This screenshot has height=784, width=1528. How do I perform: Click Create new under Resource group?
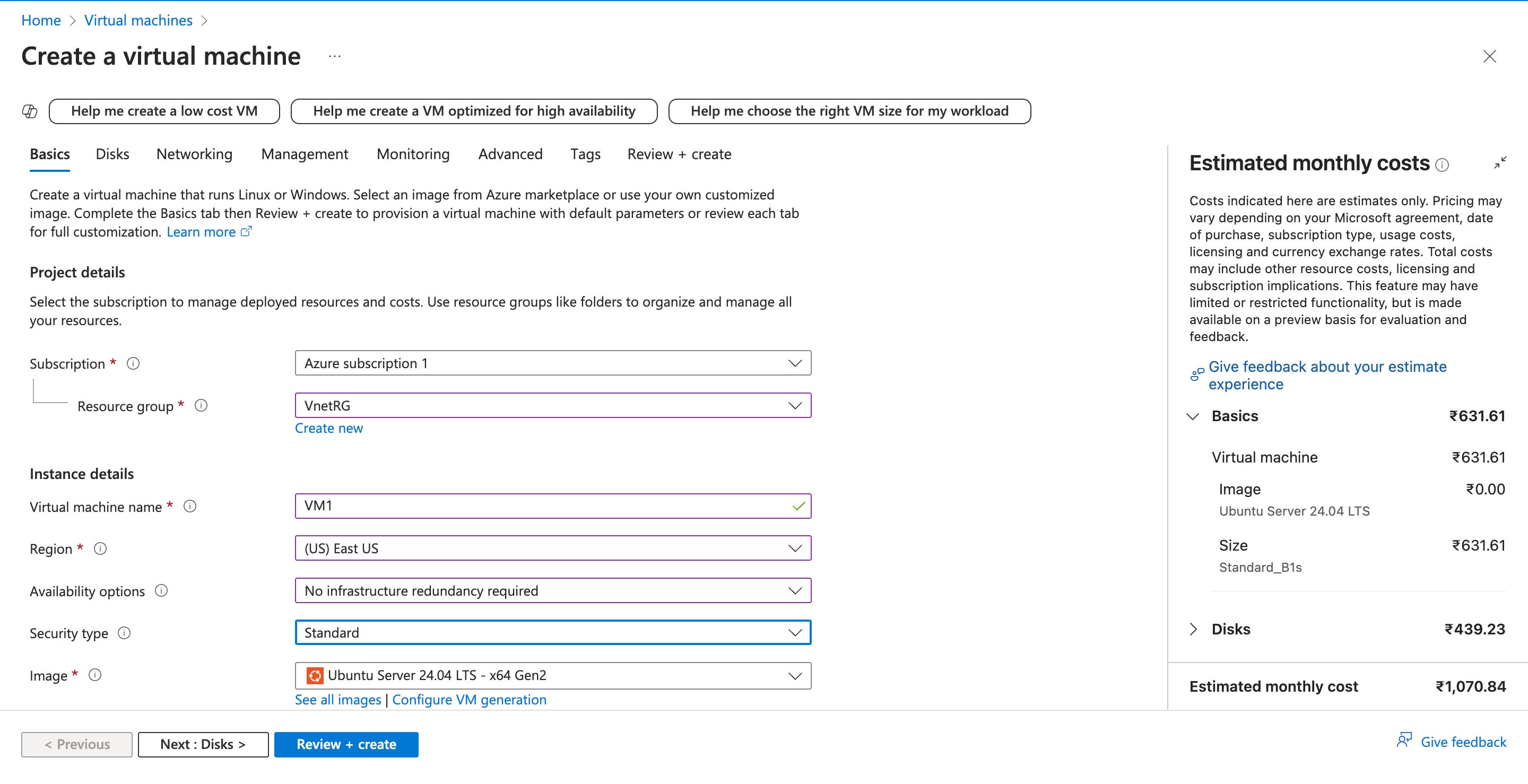(x=328, y=428)
